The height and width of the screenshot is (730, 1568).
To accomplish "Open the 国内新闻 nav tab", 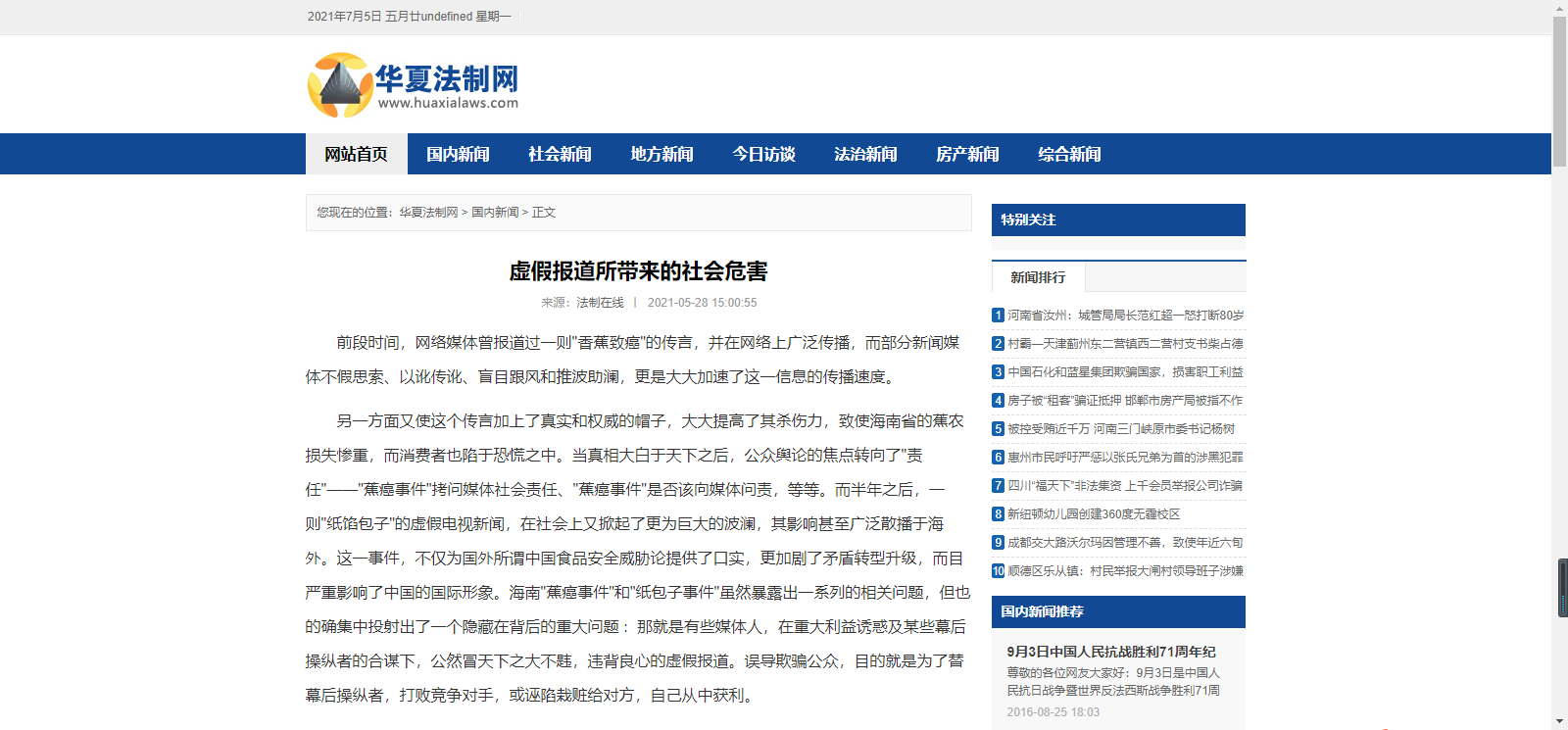I will click(x=459, y=154).
